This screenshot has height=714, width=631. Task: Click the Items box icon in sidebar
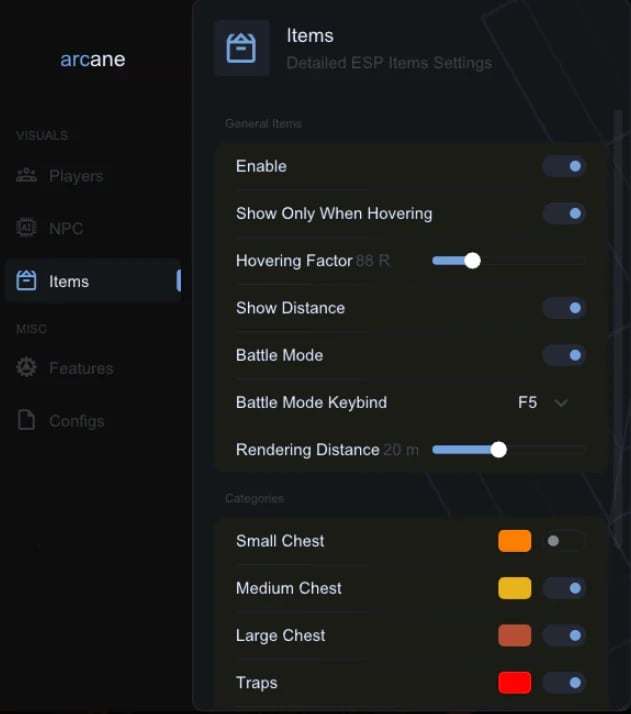click(x=27, y=281)
